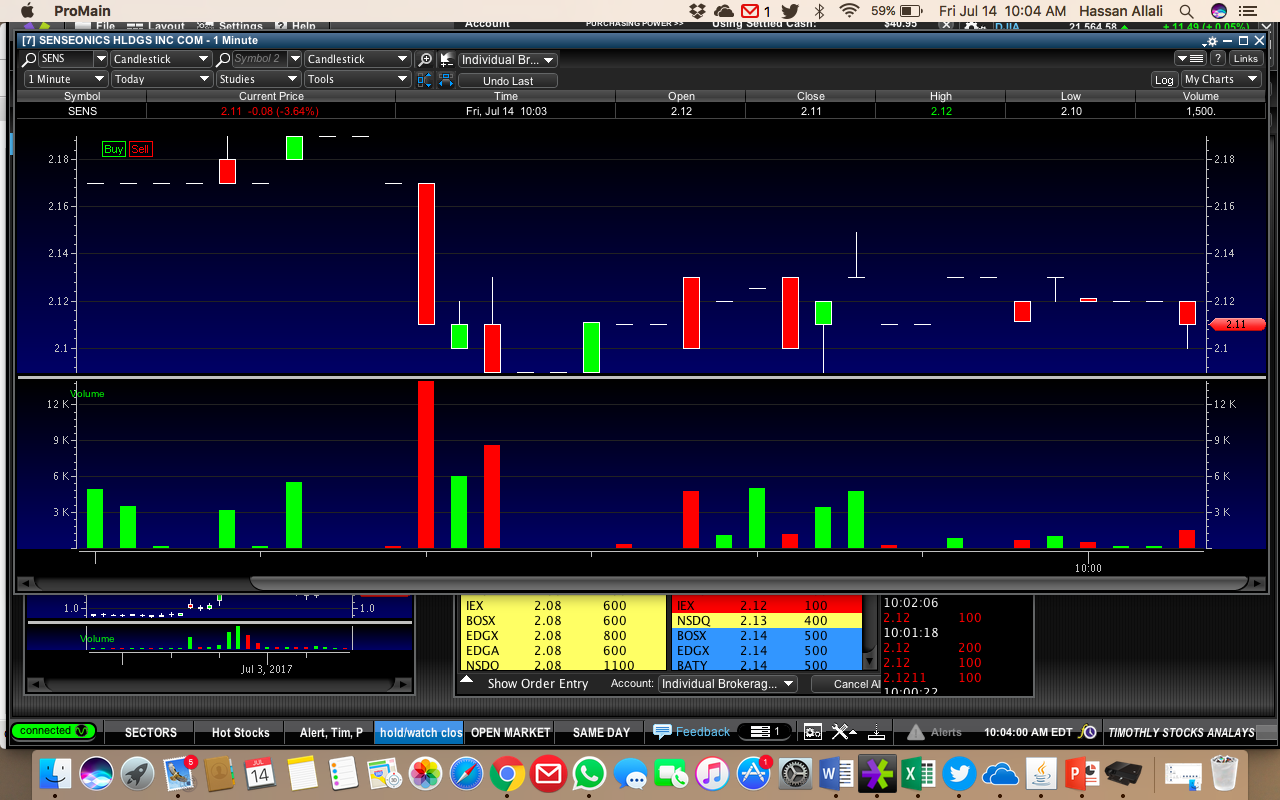Open the chart layout menu dropdown near Links
Viewport: 1280px width, 800px height.
1189,59
